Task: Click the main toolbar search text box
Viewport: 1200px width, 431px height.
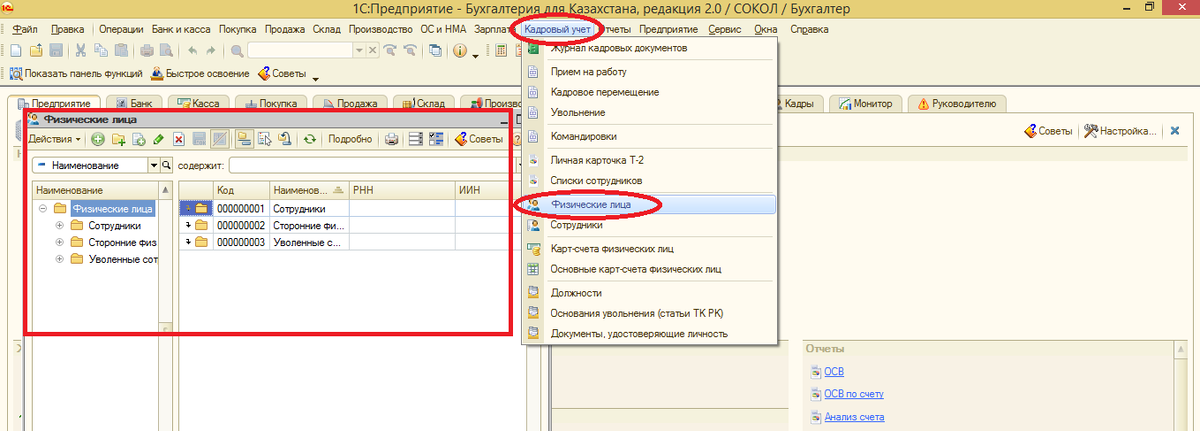Action: click(300, 50)
